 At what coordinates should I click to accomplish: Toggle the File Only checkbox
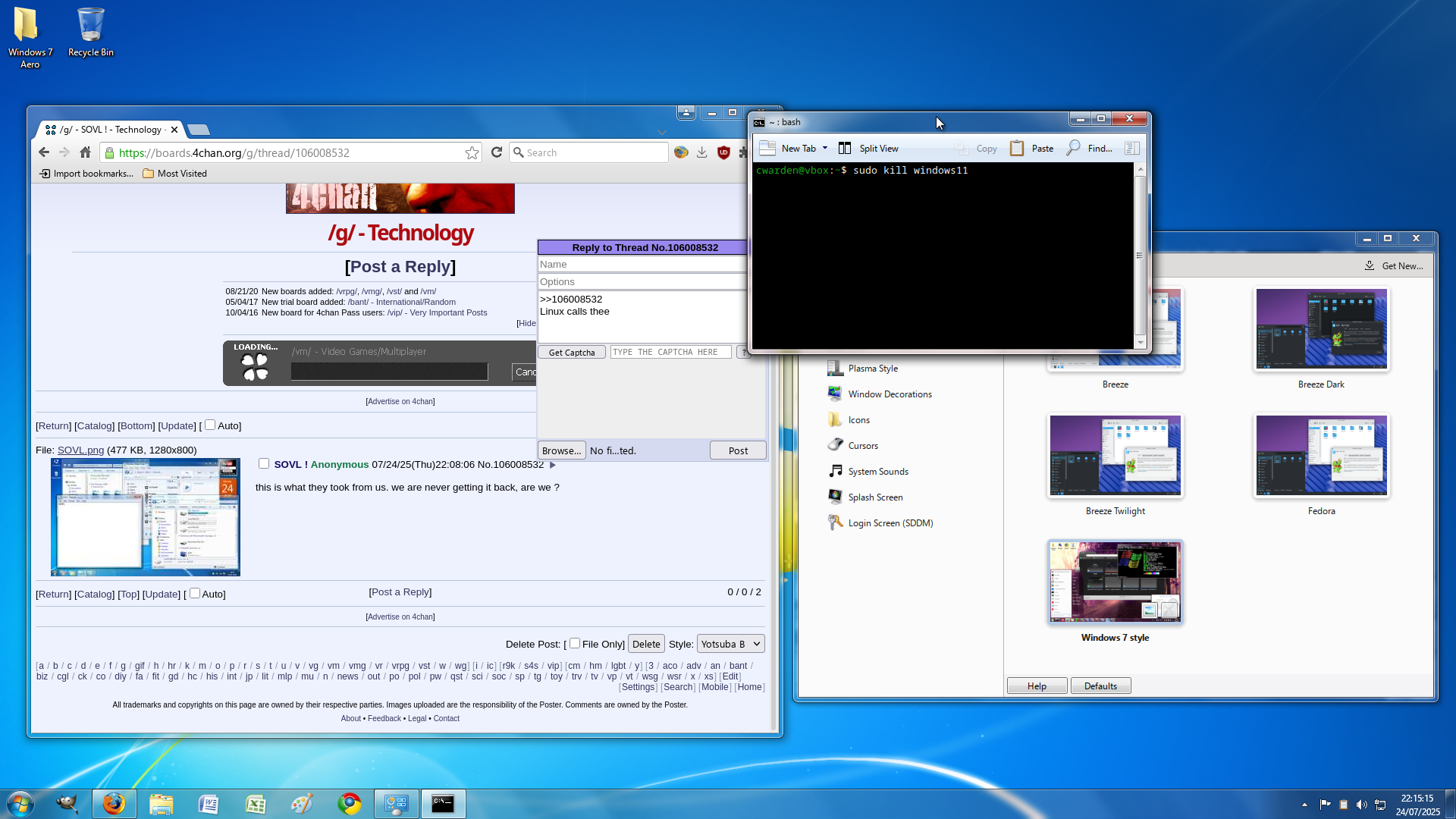[575, 643]
